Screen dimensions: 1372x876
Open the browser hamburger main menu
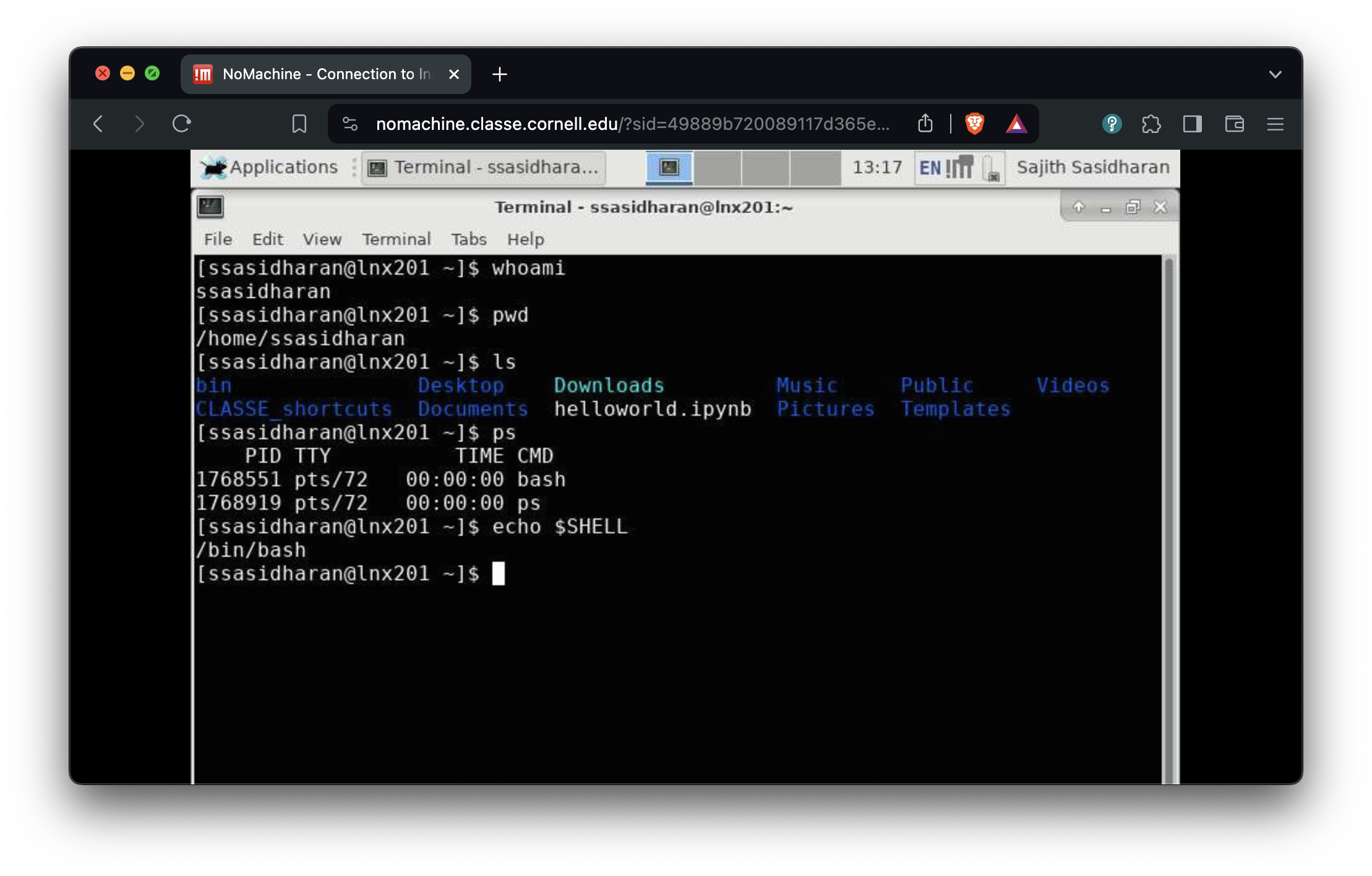coord(1275,124)
